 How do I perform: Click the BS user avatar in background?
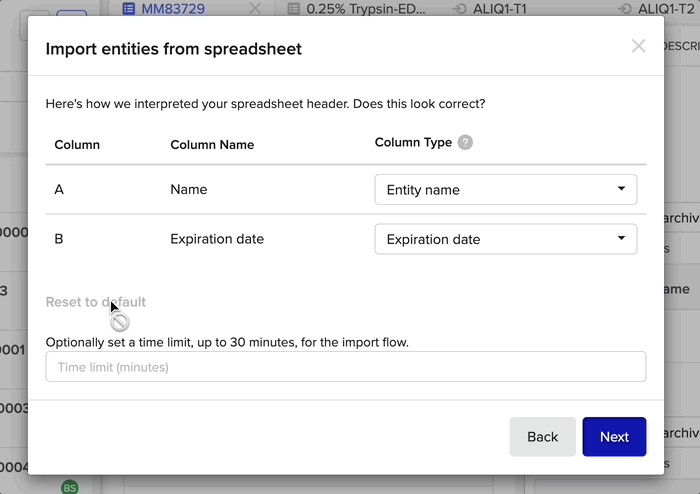(70, 487)
